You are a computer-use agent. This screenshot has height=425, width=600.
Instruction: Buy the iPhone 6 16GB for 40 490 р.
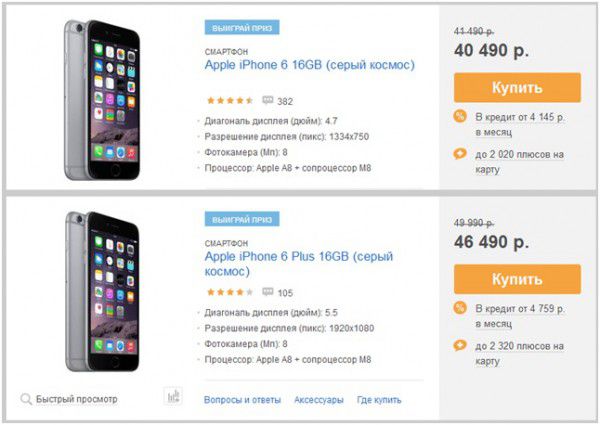tap(517, 88)
